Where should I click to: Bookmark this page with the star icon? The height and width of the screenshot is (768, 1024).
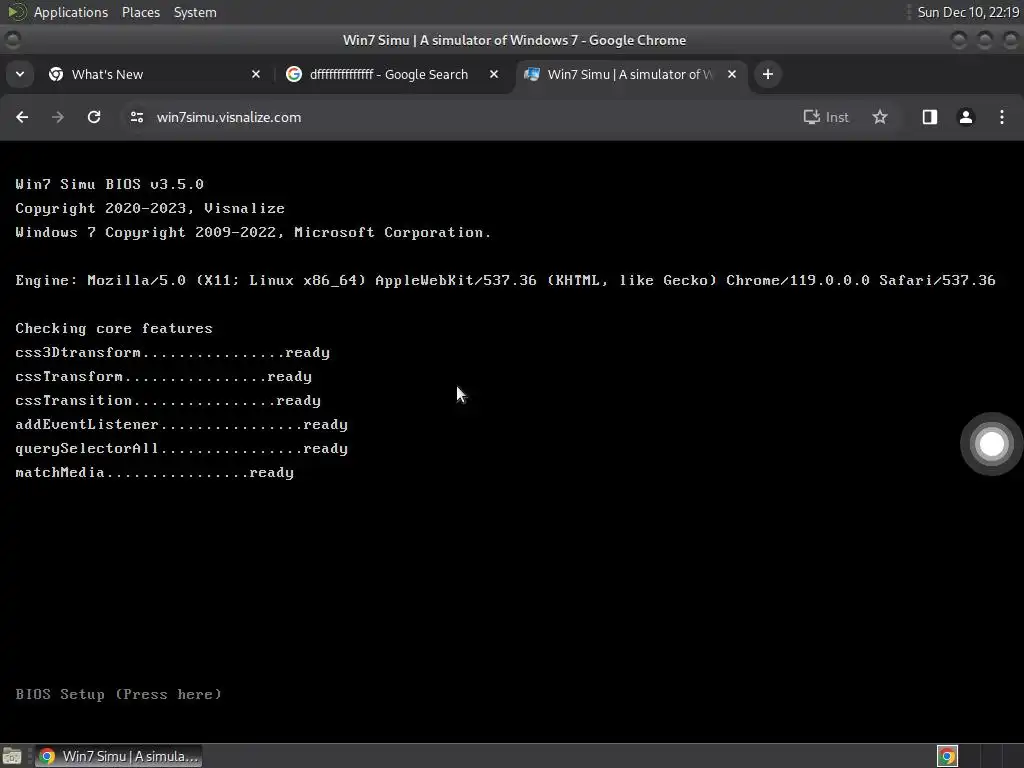coord(880,117)
